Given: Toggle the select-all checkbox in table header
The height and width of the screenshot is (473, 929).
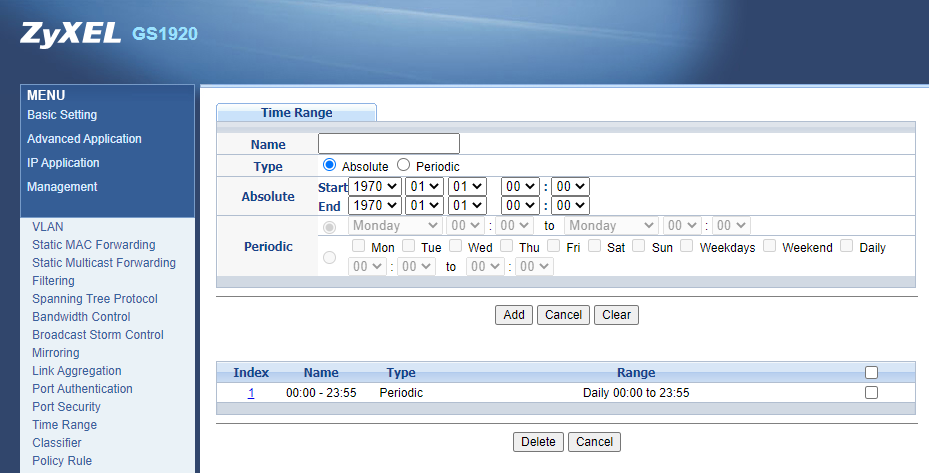Looking at the screenshot, I should (x=871, y=372).
